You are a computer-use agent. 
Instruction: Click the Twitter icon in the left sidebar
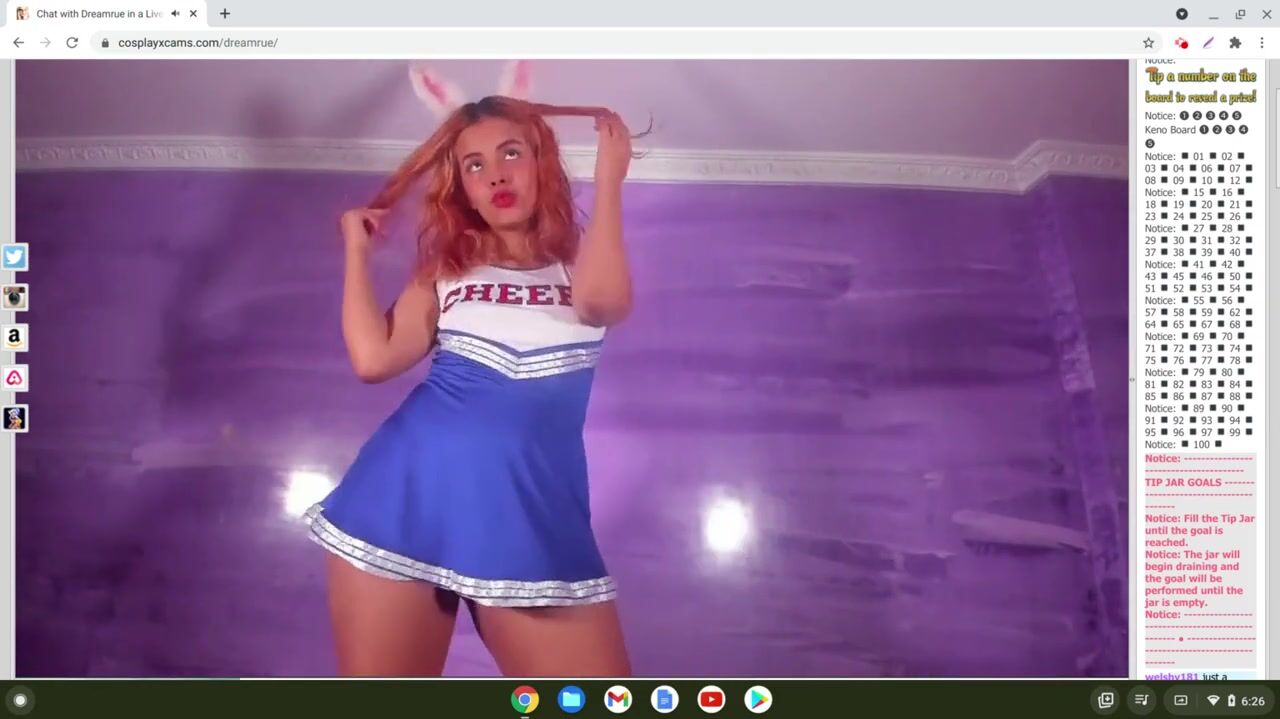coord(14,257)
